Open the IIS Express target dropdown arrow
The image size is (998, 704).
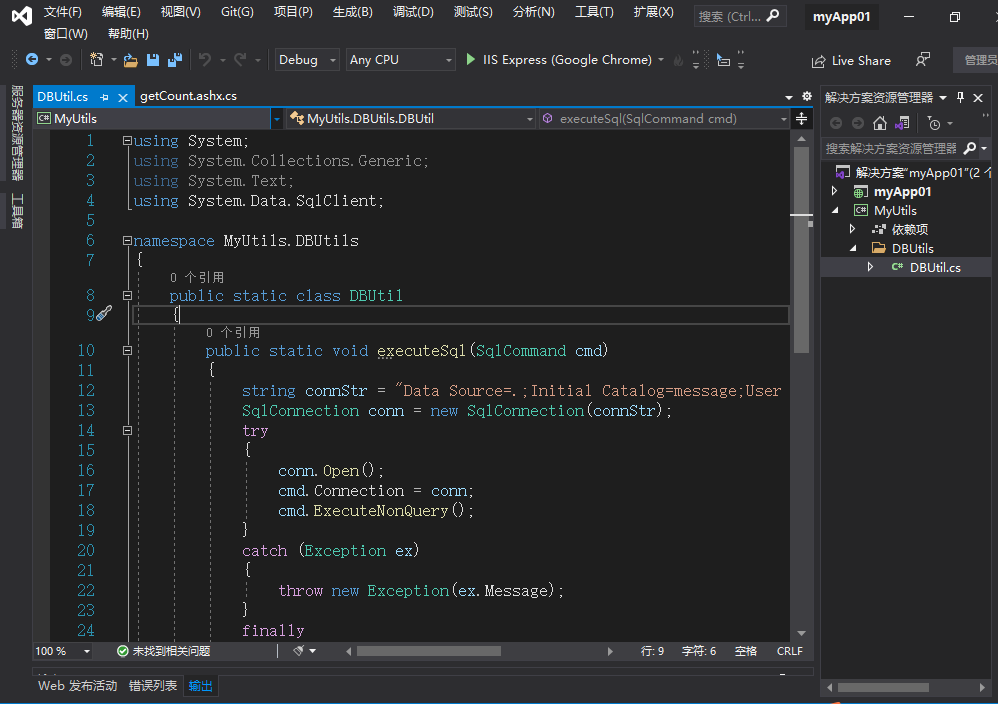click(661, 60)
